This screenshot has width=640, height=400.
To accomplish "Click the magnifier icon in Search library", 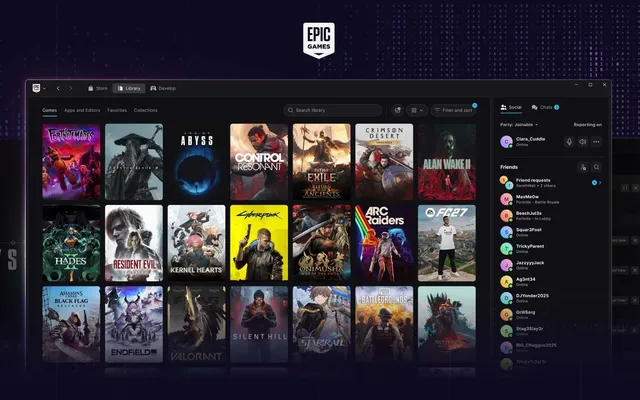I will pyautogui.click(x=291, y=110).
